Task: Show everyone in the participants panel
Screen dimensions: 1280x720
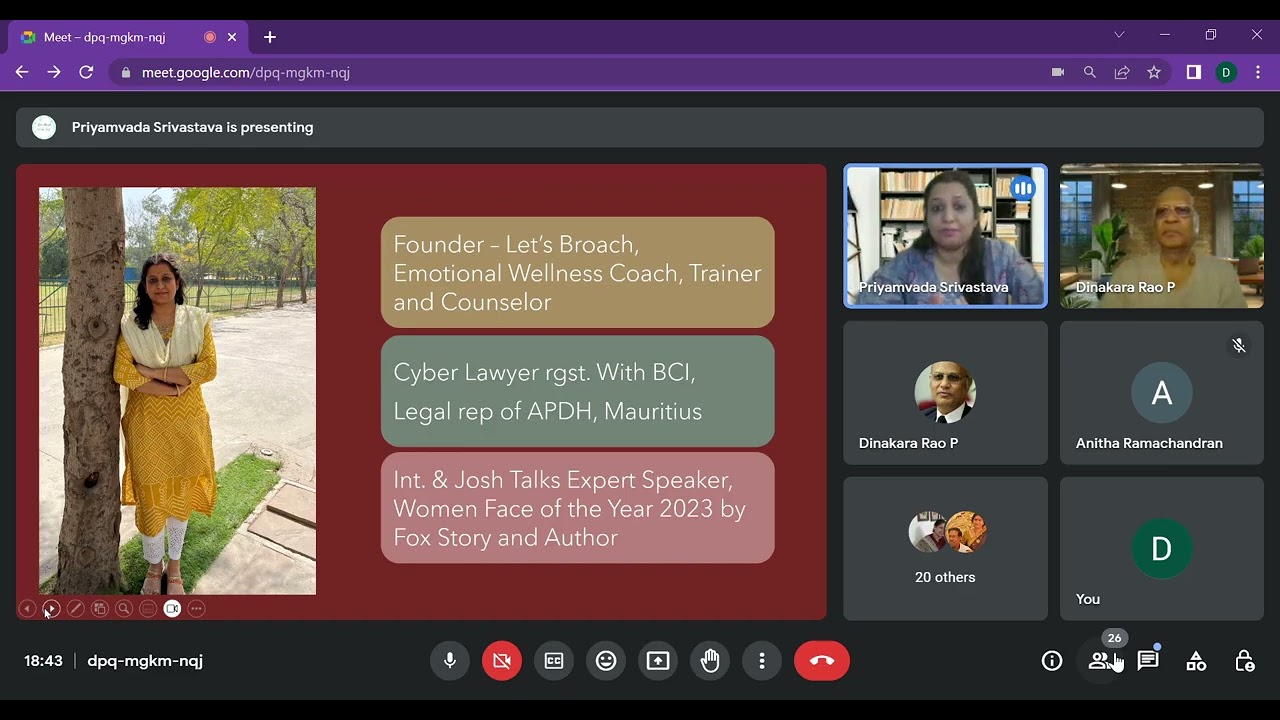Action: coord(1100,661)
